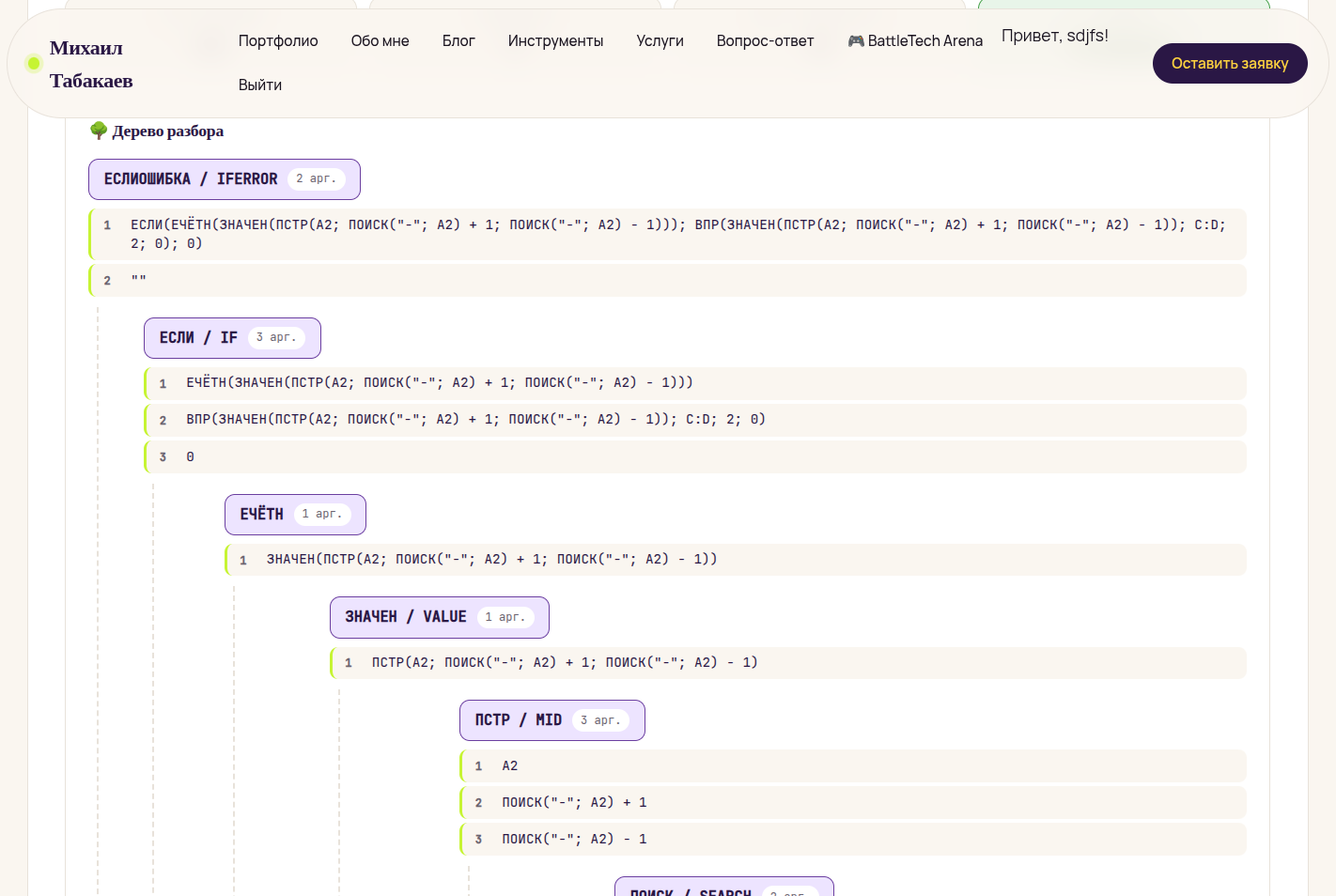The image size is (1336, 896).
Task: Select IF argument 2 starting with ВПР(ЗНАЧЕН
Action: [695, 420]
